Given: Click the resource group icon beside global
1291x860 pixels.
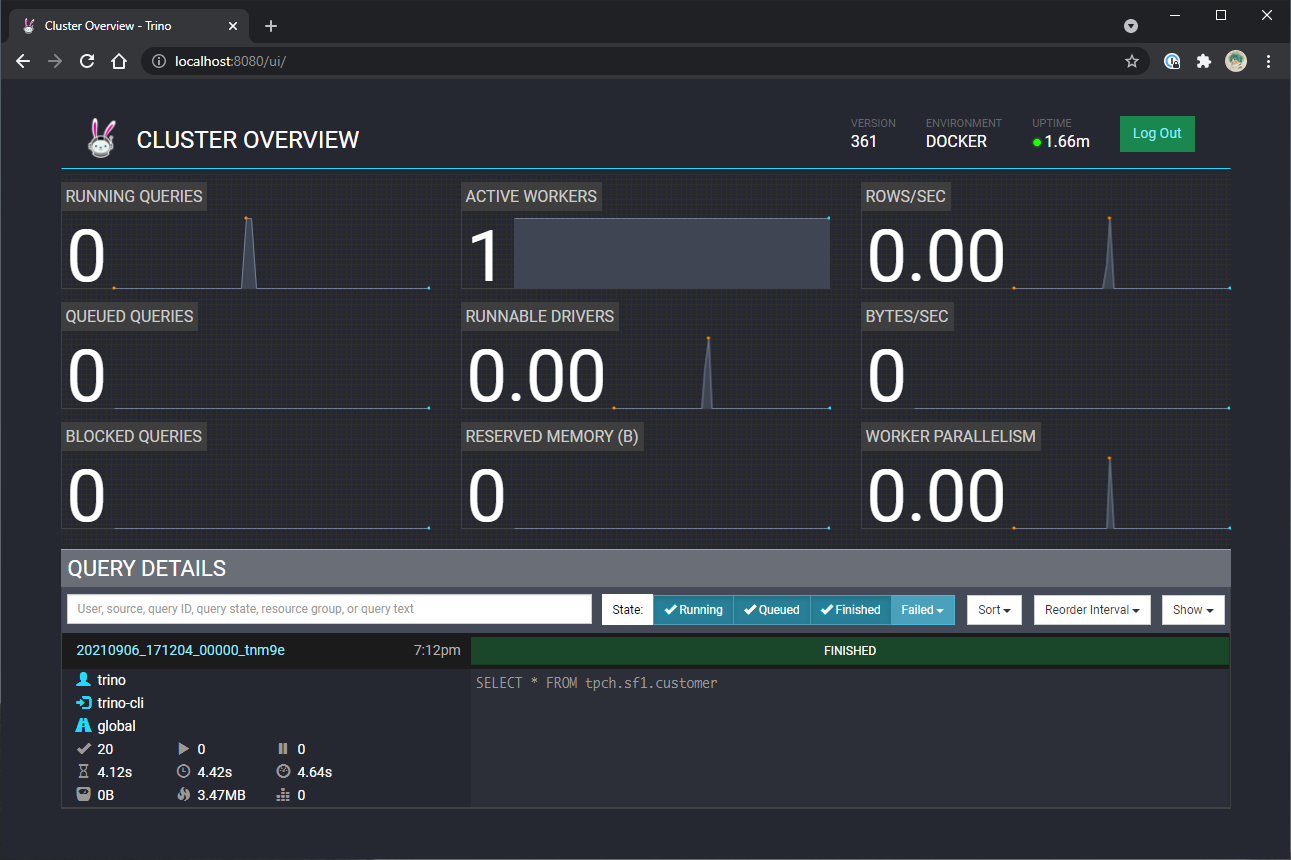Looking at the screenshot, I should [83, 726].
